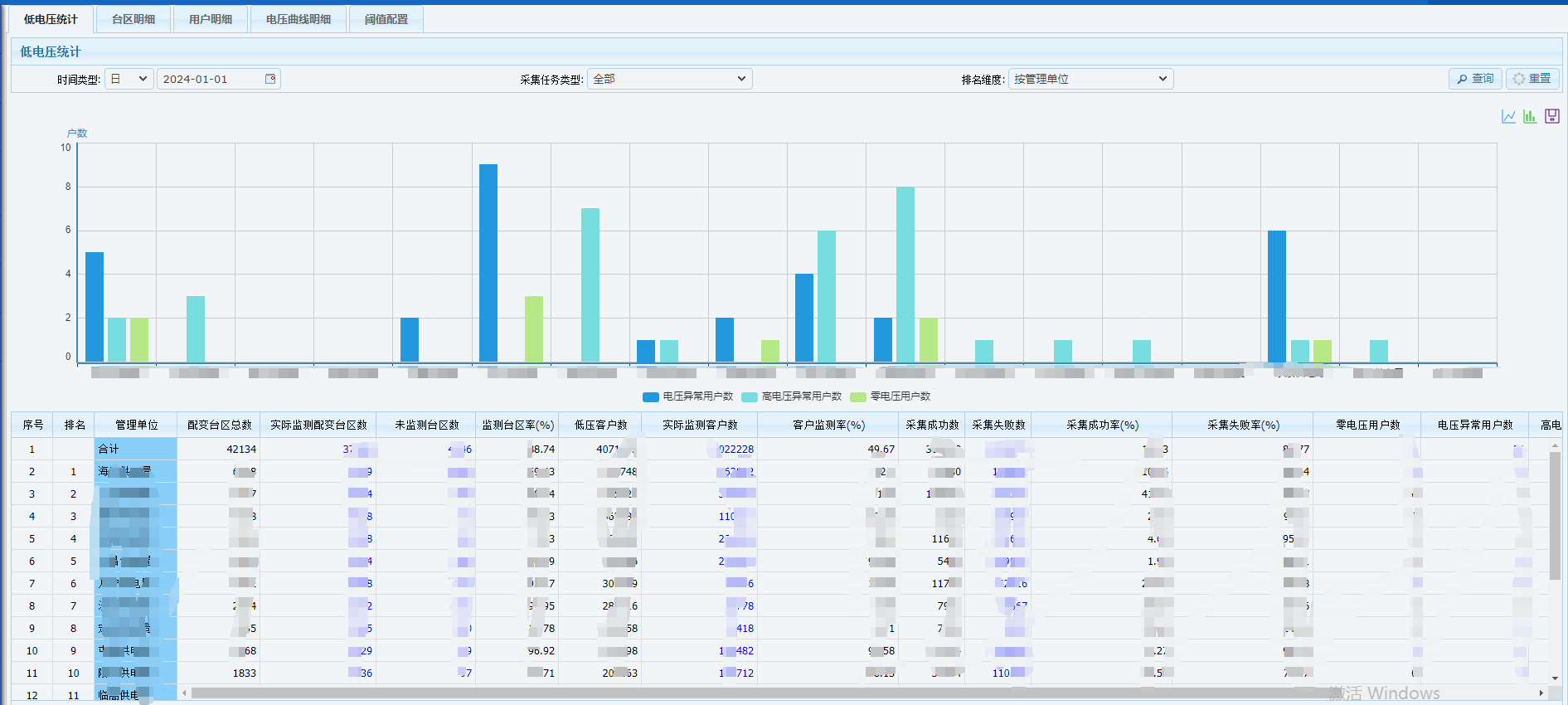The image size is (1568, 705).
Task: Toggle the 零电压用户数 legend series
Action: coord(891,396)
